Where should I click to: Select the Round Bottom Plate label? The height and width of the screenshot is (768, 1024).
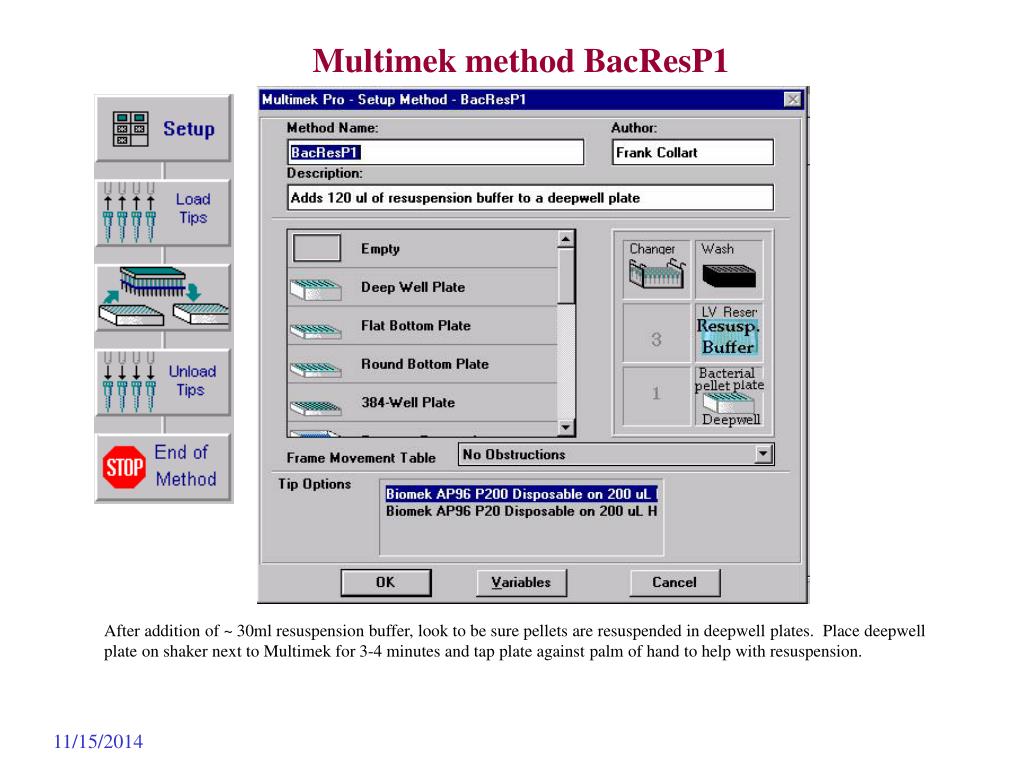coord(424,364)
